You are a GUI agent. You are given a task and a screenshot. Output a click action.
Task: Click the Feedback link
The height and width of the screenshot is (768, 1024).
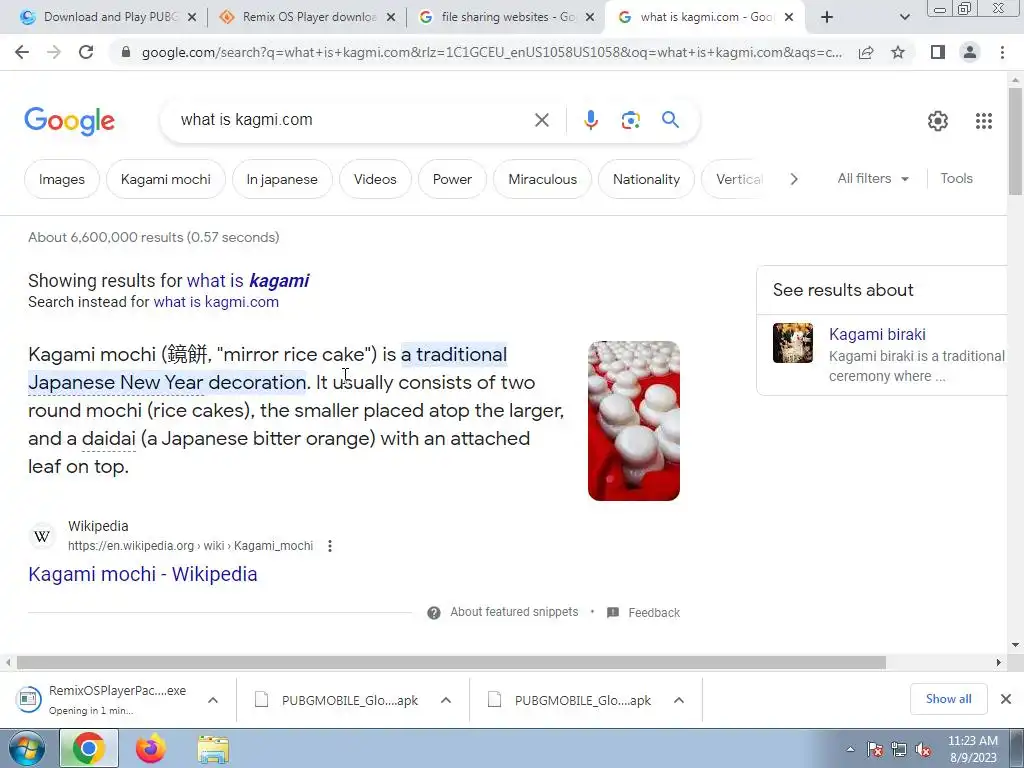[x=654, y=613]
